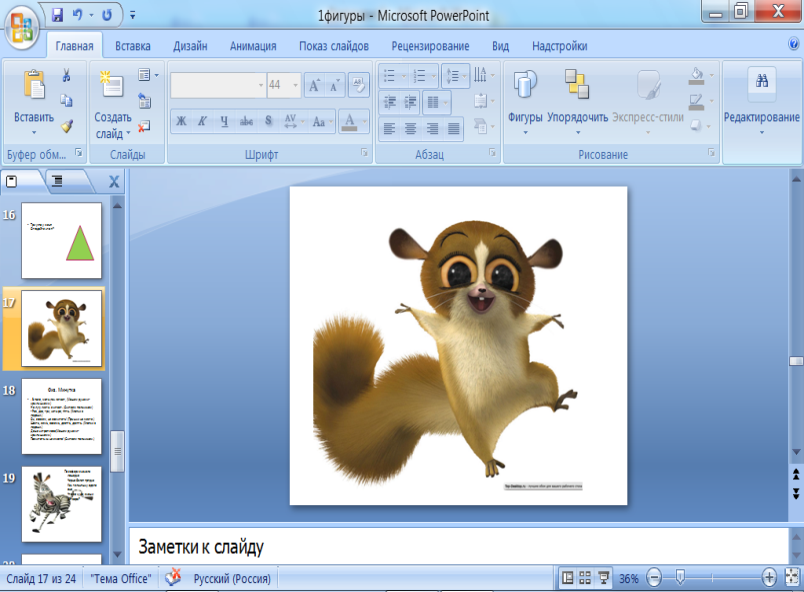
Task: Justify the paragraph text
Action: tap(454, 128)
